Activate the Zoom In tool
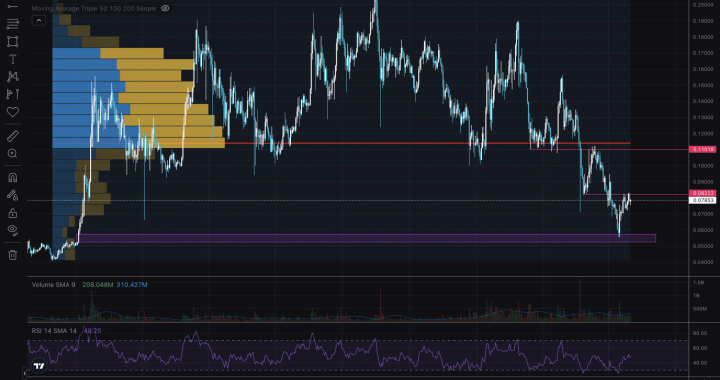 tap(12, 153)
